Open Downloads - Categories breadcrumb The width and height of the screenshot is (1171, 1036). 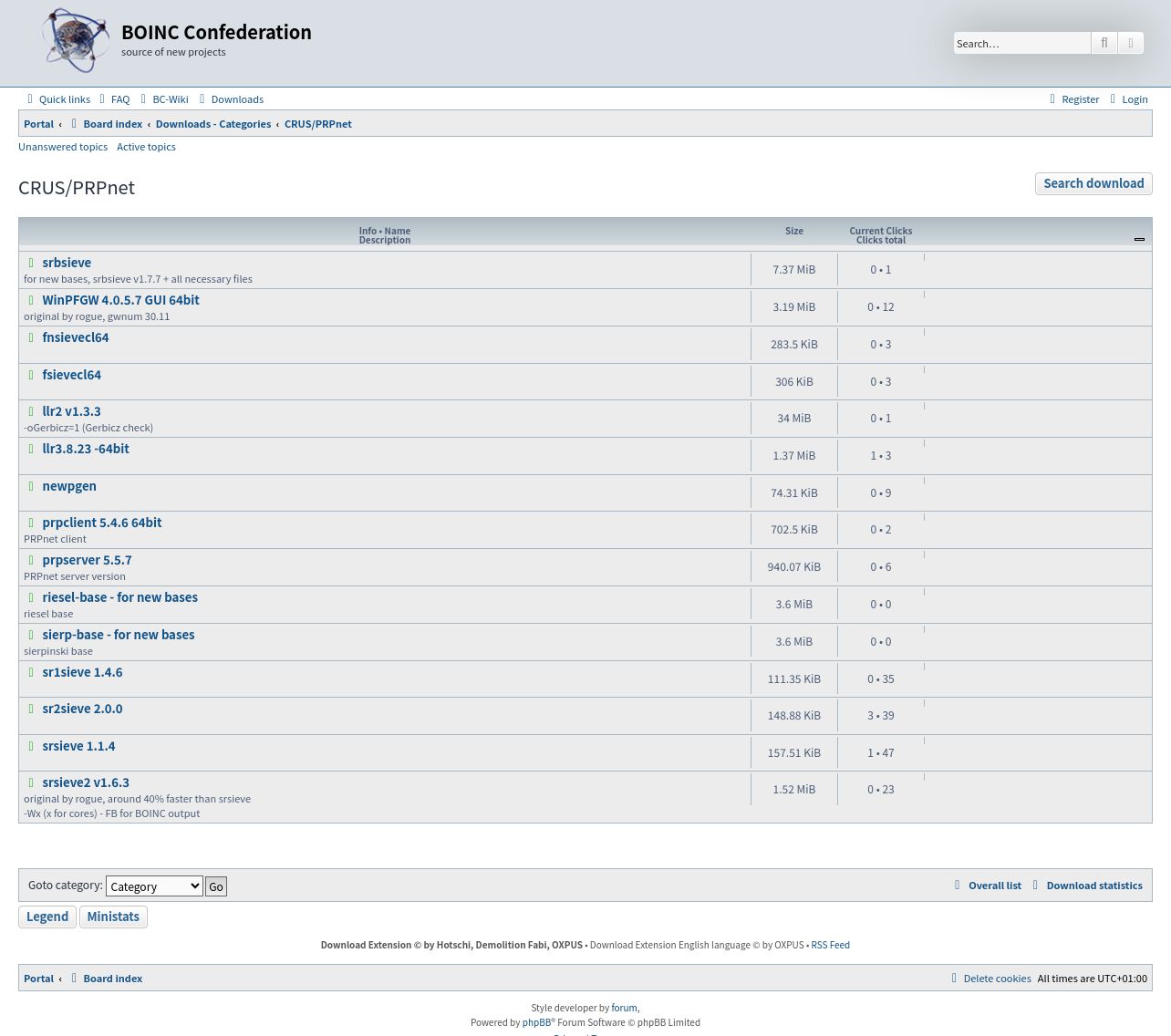click(213, 124)
